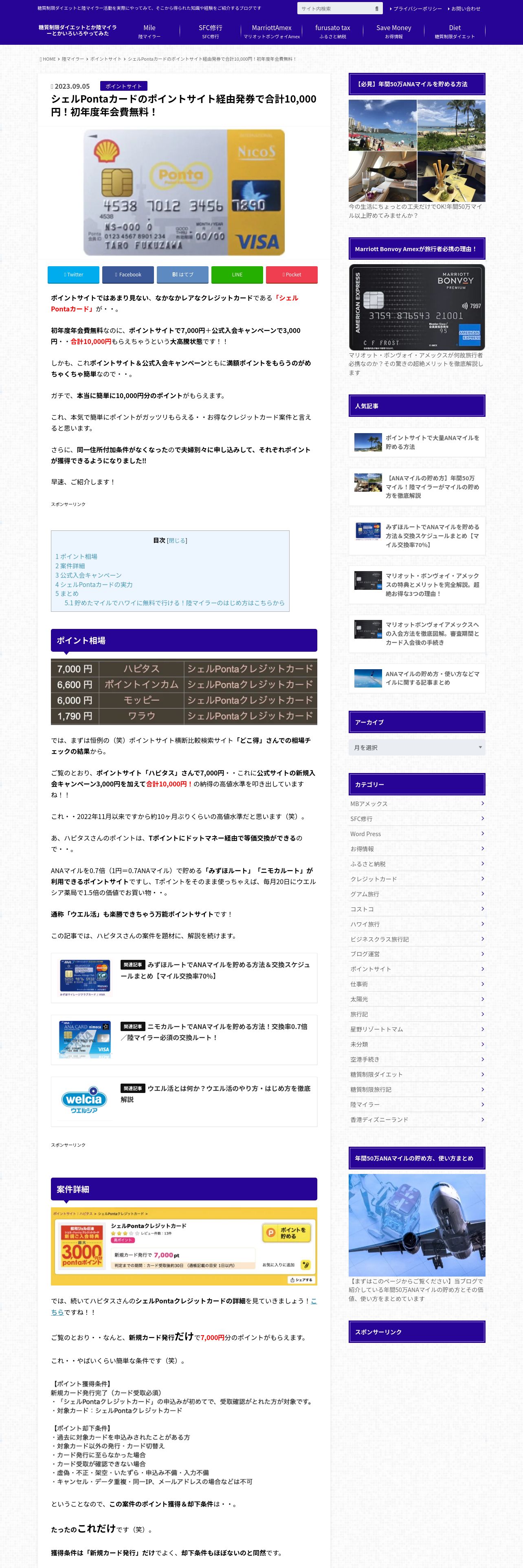This screenshot has width=523, height=1568.
Task: Open 陸マイラー breadcrumb link
Action: coord(73,59)
